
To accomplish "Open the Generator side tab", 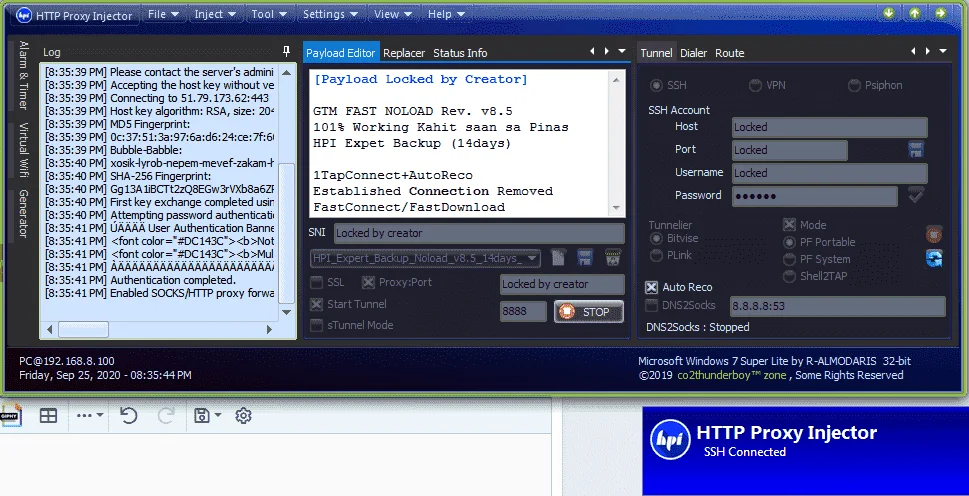I will [23, 214].
